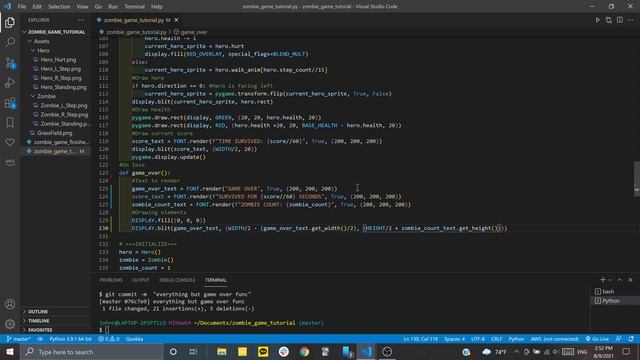Image resolution: width=640 pixels, height=360 pixels.
Task: Close the terminal panel
Action: pyautogui.click(x=630, y=280)
